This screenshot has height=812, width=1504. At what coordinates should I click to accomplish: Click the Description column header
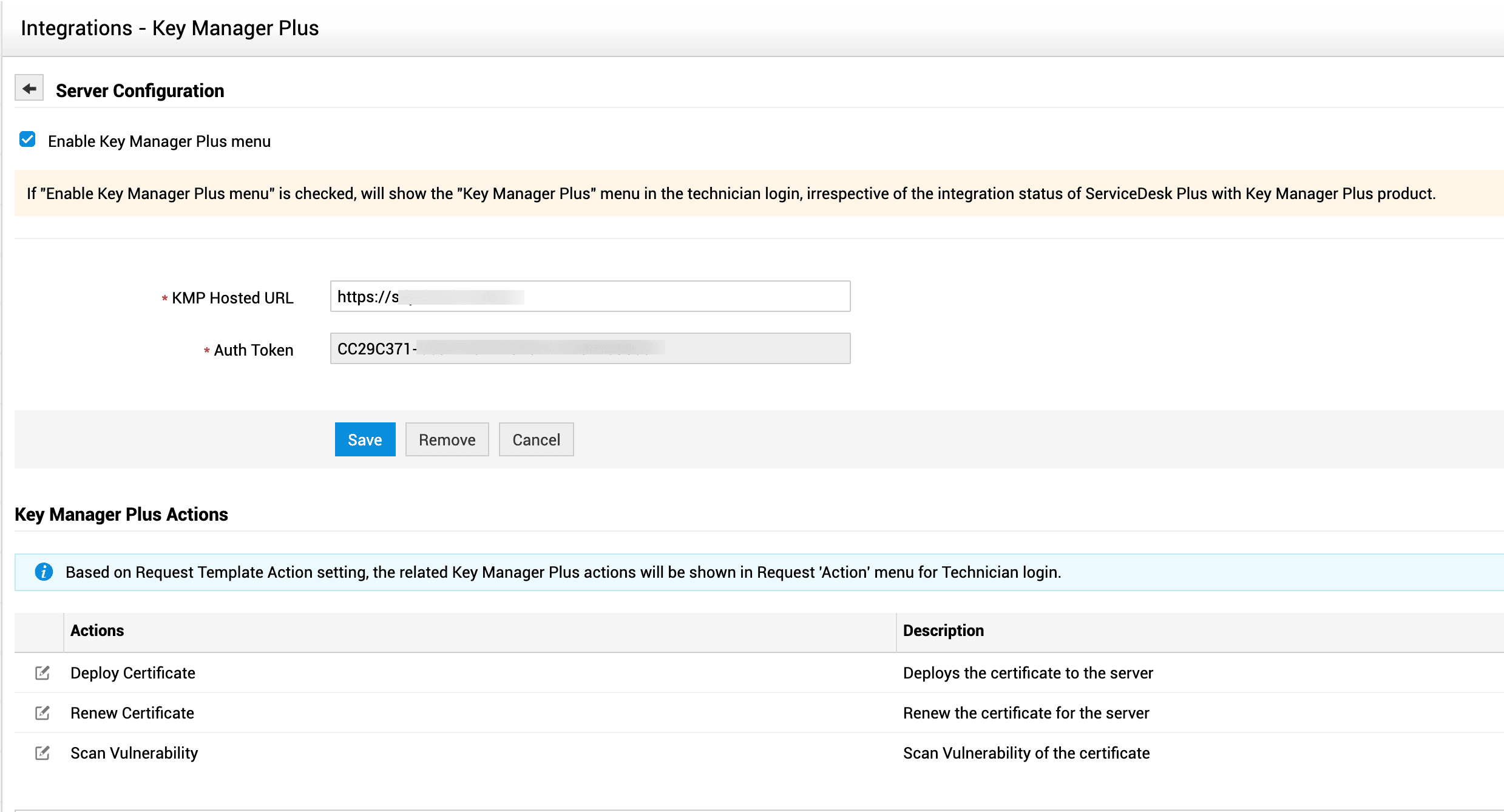(x=943, y=631)
